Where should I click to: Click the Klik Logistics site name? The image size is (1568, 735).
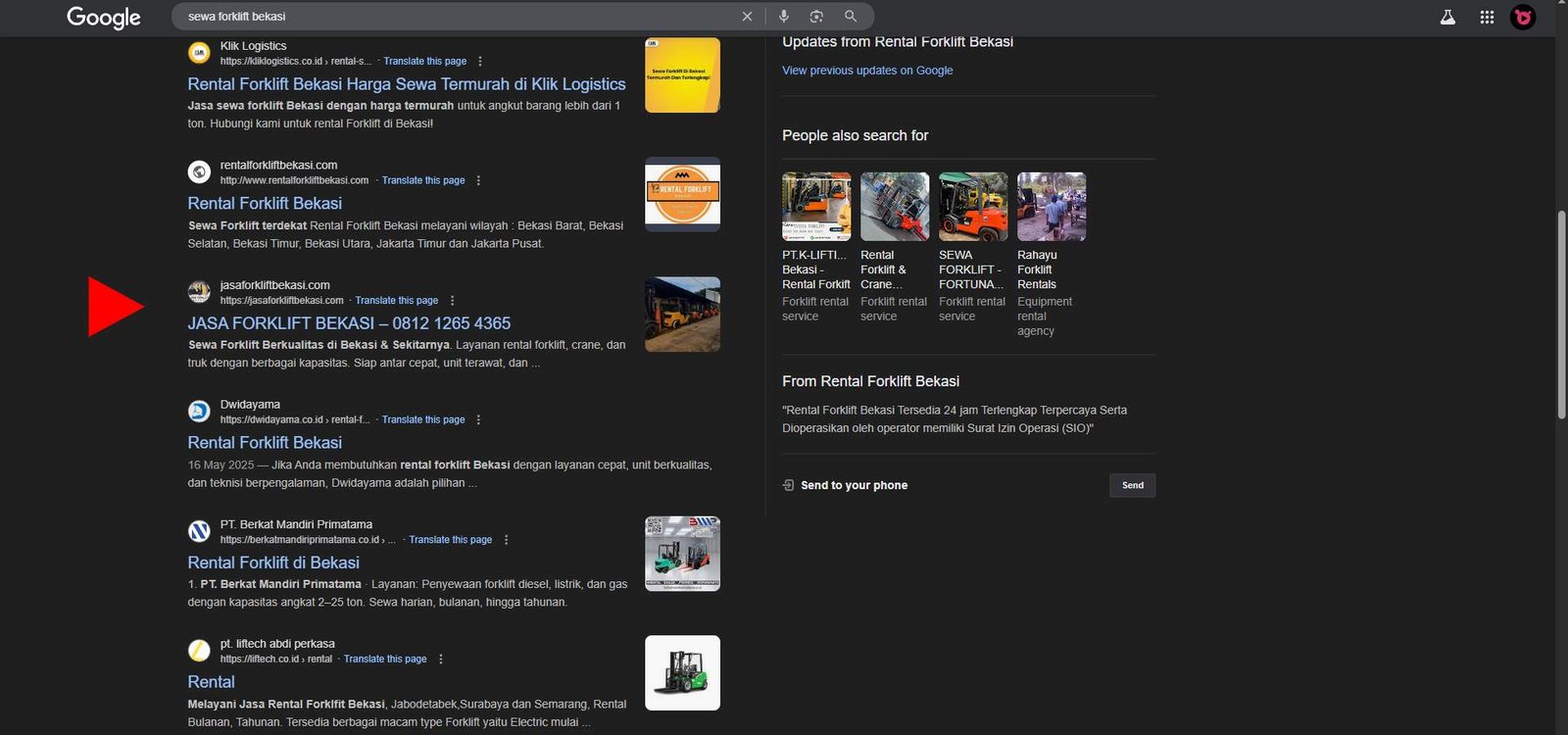point(253,46)
